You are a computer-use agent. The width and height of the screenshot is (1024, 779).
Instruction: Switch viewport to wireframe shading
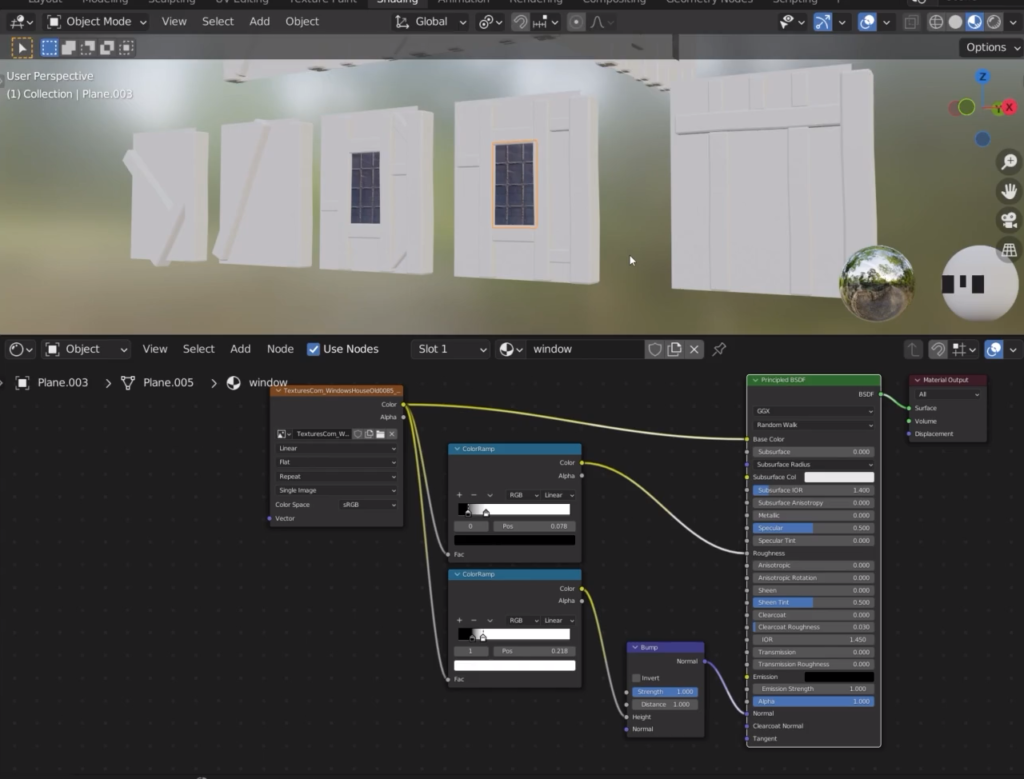[936, 22]
